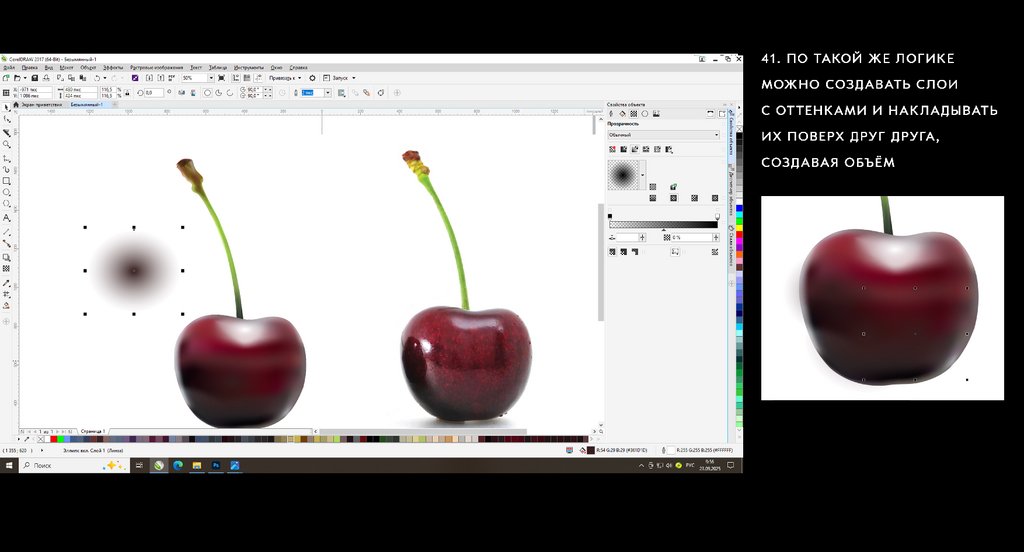The height and width of the screenshot is (552, 1024).
Task: Select the fourth fountain transparency type
Action: click(715, 198)
